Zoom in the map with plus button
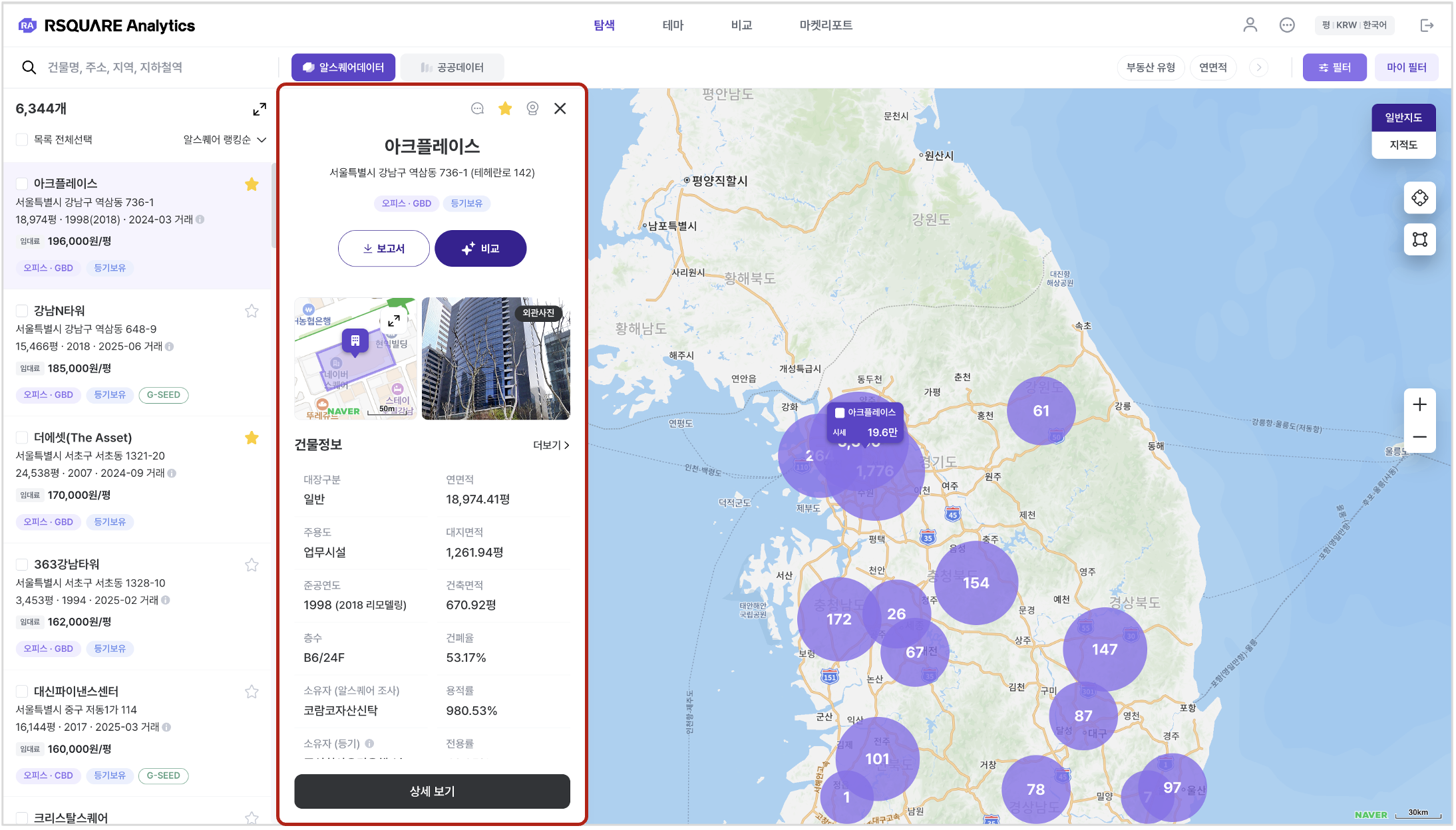 pos(1419,404)
